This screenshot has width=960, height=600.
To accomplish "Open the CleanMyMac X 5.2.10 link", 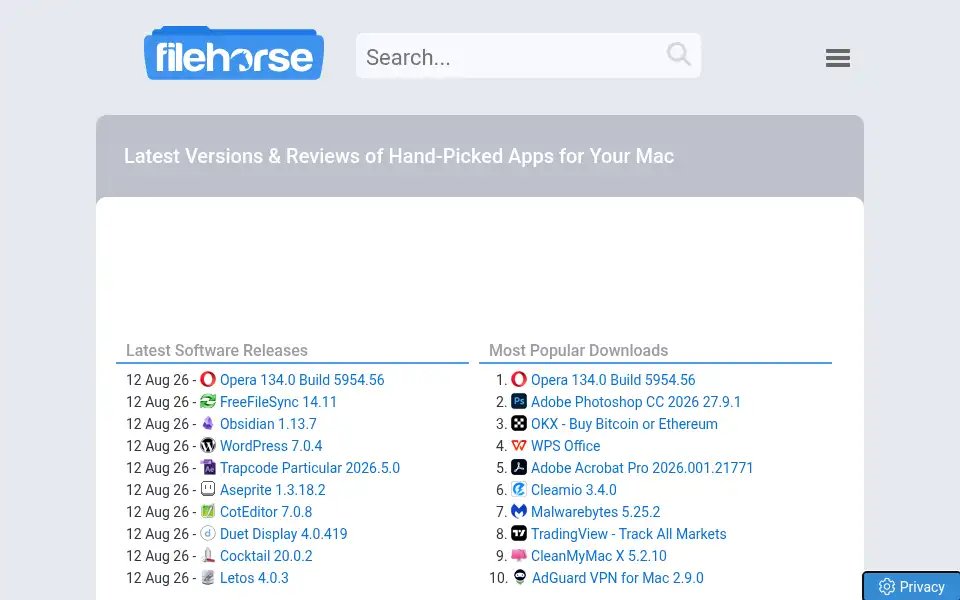I will (598, 556).
